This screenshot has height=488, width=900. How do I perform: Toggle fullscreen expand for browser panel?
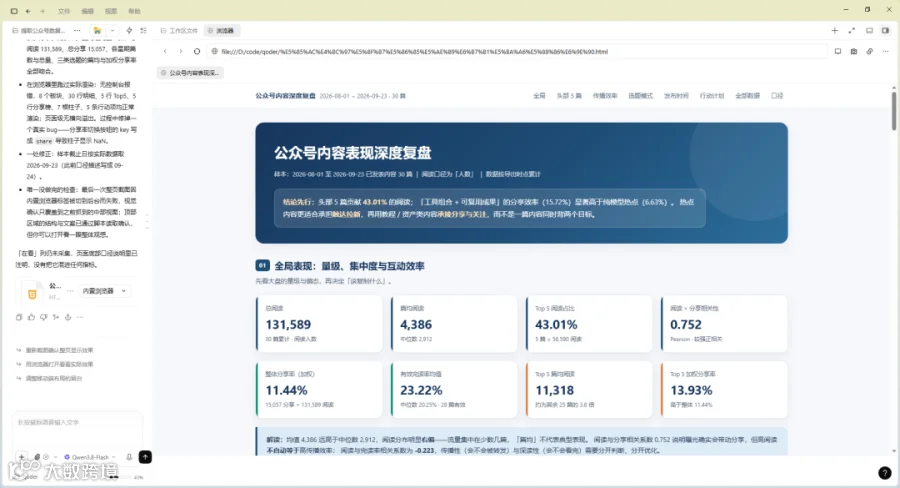(852, 30)
